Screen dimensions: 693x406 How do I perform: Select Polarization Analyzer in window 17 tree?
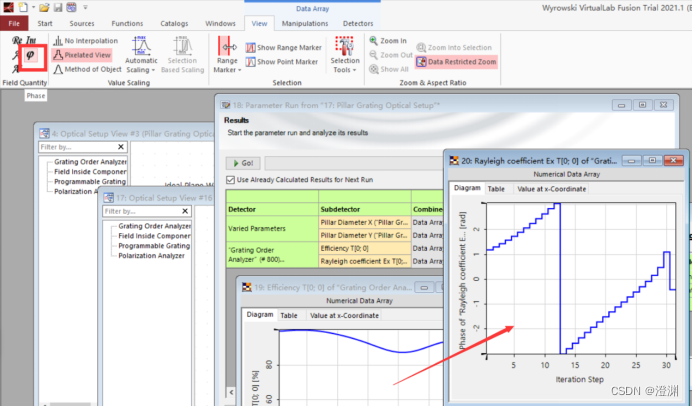click(x=151, y=256)
